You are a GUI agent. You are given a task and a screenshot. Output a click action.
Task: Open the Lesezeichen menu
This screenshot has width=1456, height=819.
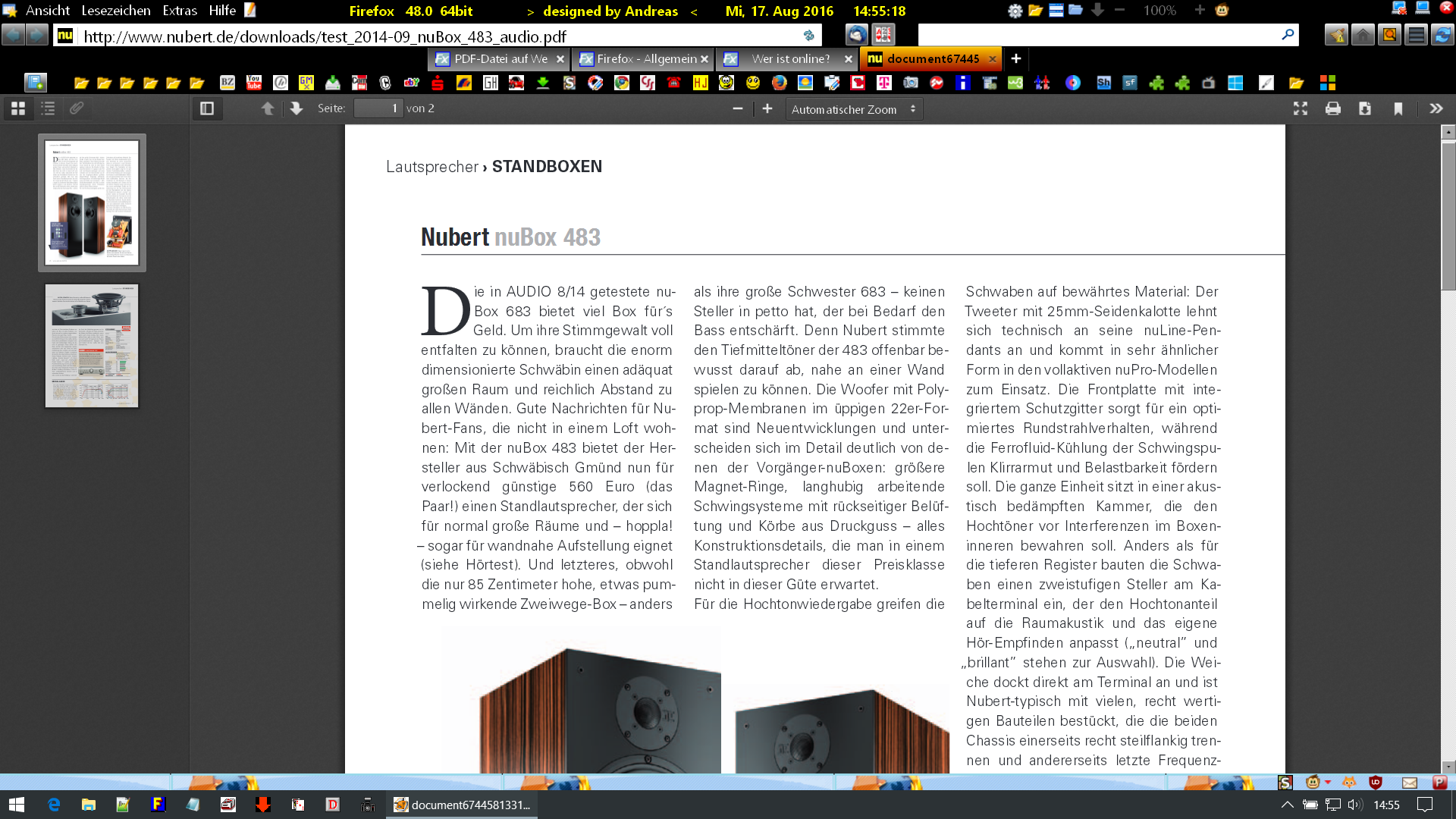(x=116, y=11)
